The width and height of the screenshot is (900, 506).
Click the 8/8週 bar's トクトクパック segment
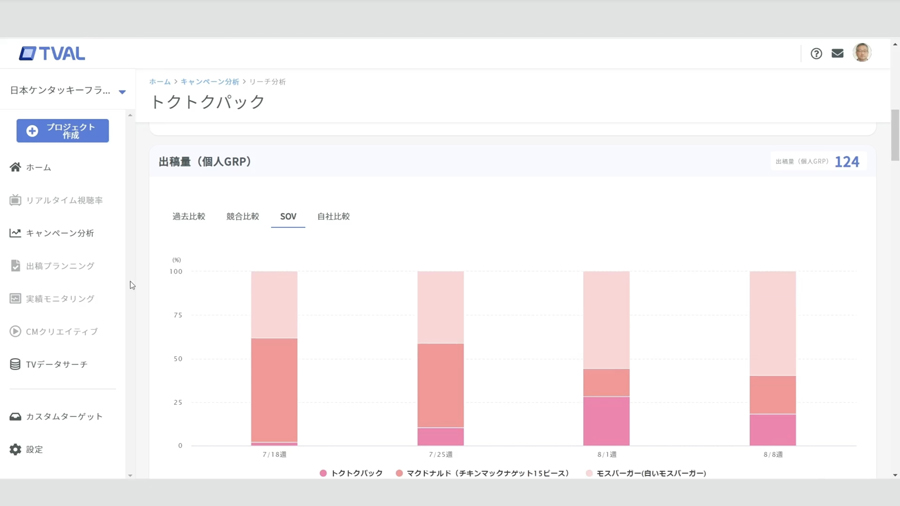pyautogui.click(x=773, y=430)
